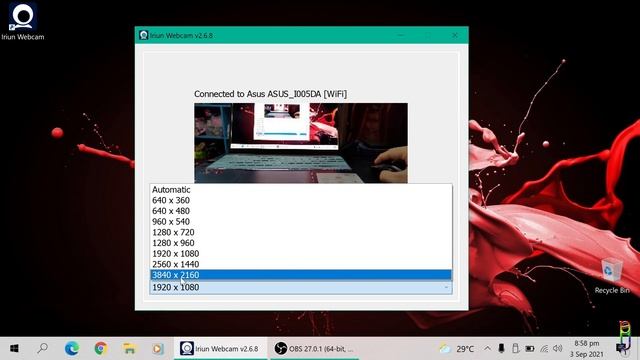Image resolution: width=640 pixels, height=360 pixels.
Task: Select highlighted 3840 x 2160 resolution
Action: point(301,275)
